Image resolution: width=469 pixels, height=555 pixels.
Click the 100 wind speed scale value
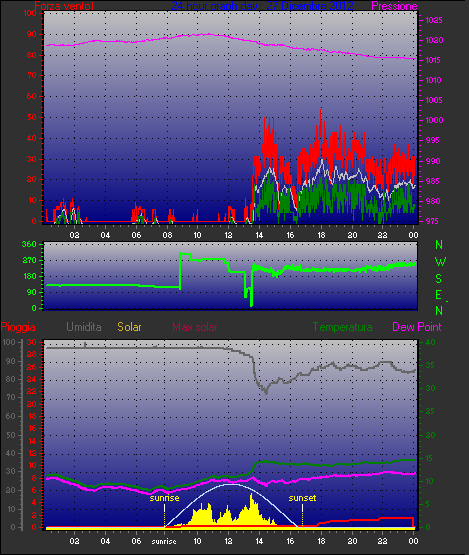tap(30, 13)
